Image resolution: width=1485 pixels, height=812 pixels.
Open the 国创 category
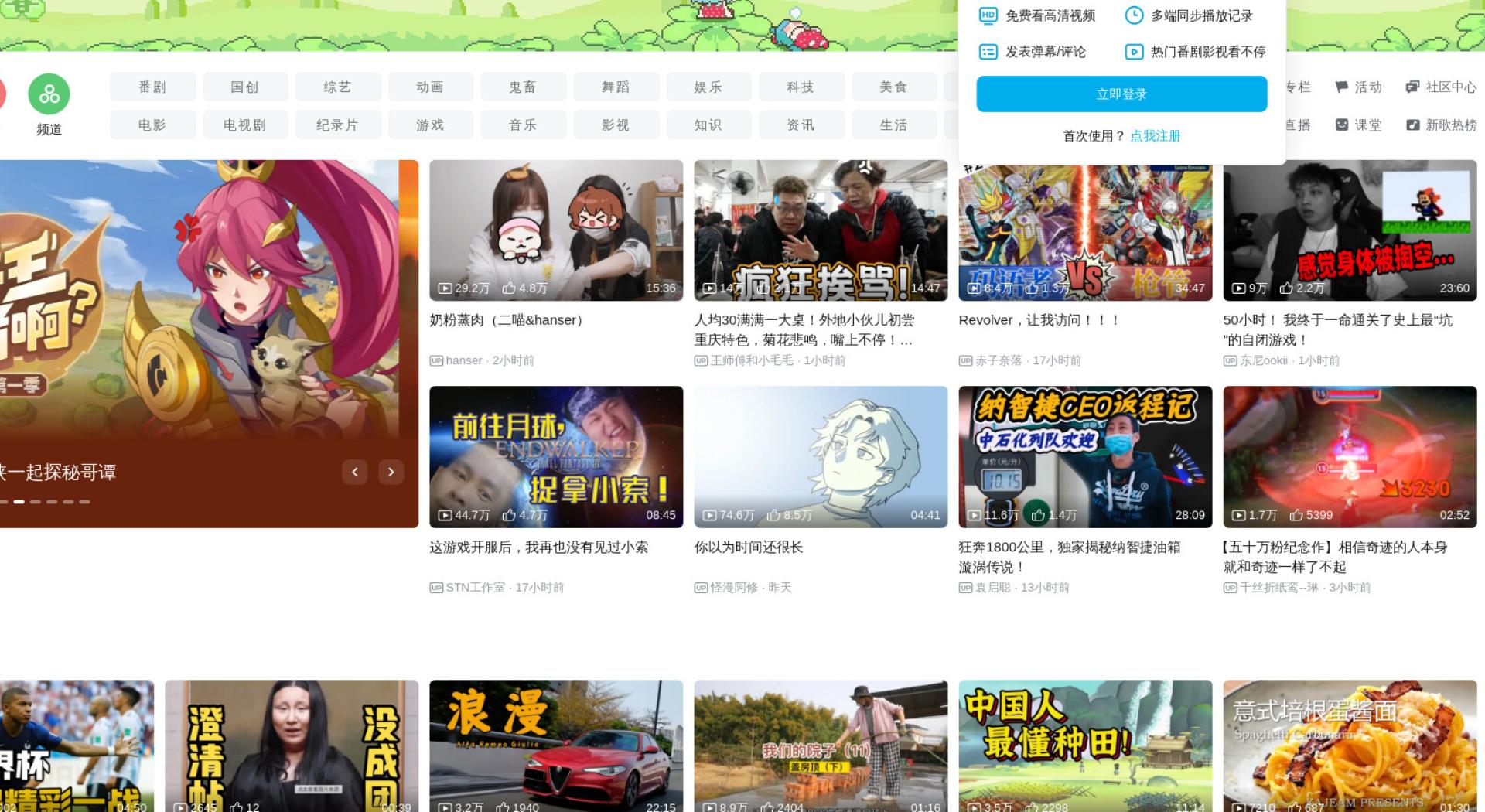[x=245, y=87]
